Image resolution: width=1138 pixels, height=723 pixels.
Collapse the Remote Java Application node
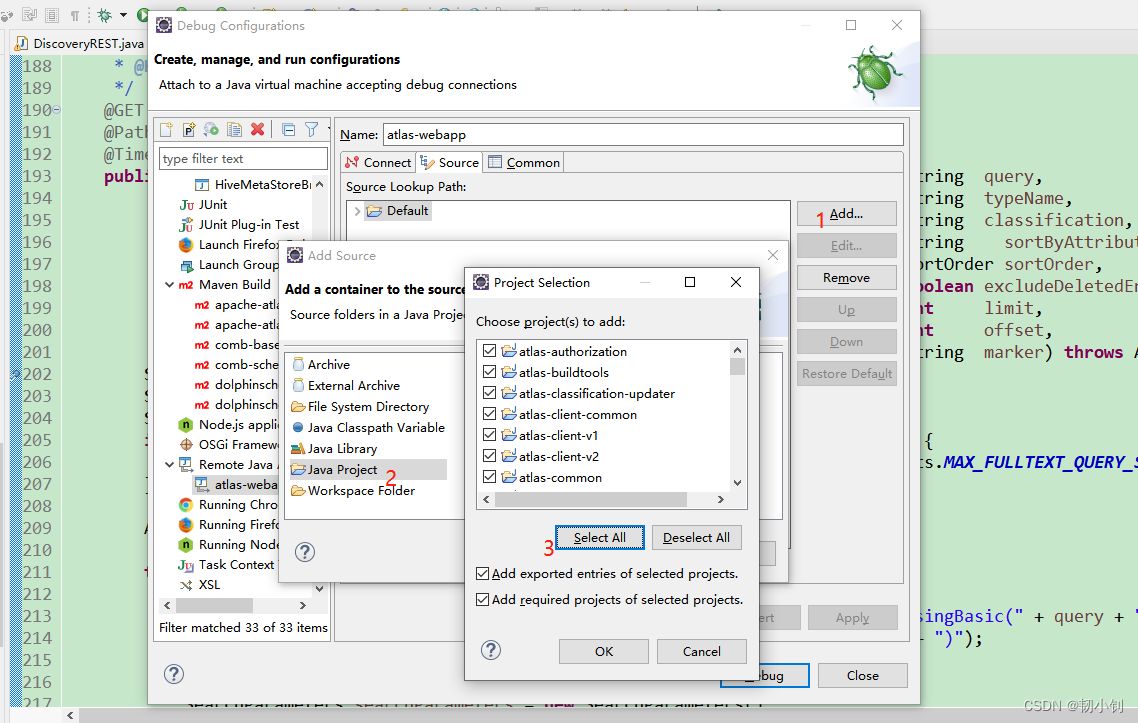point(169,465)
